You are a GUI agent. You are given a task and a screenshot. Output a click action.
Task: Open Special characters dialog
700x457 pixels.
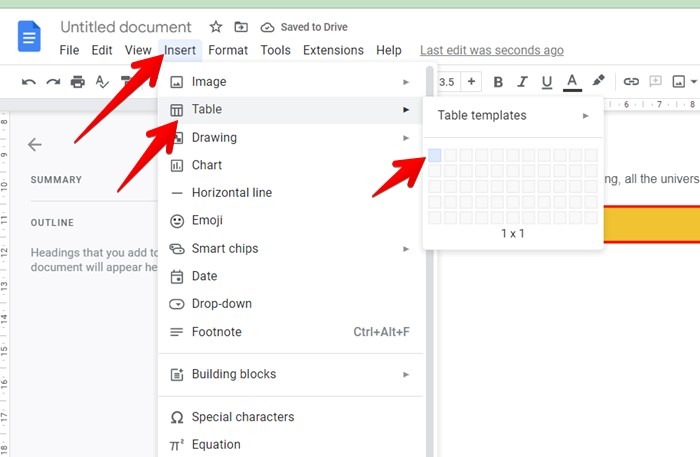[291, 417]
